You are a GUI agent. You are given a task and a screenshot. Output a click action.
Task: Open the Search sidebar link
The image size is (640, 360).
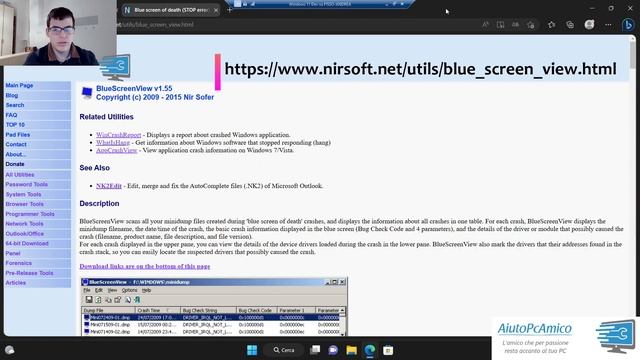pos(15,105)
